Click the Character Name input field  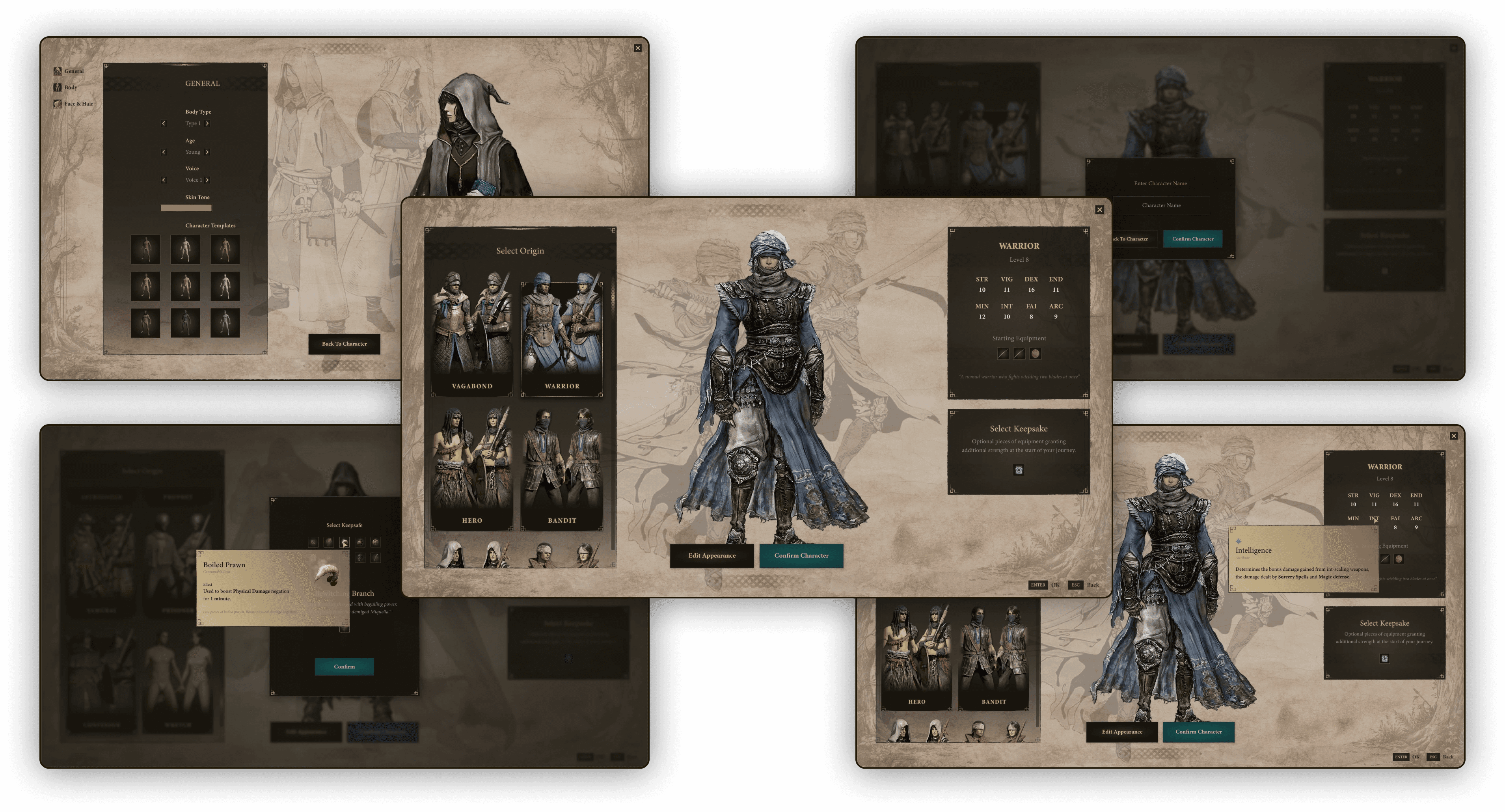pos(1161,206)
